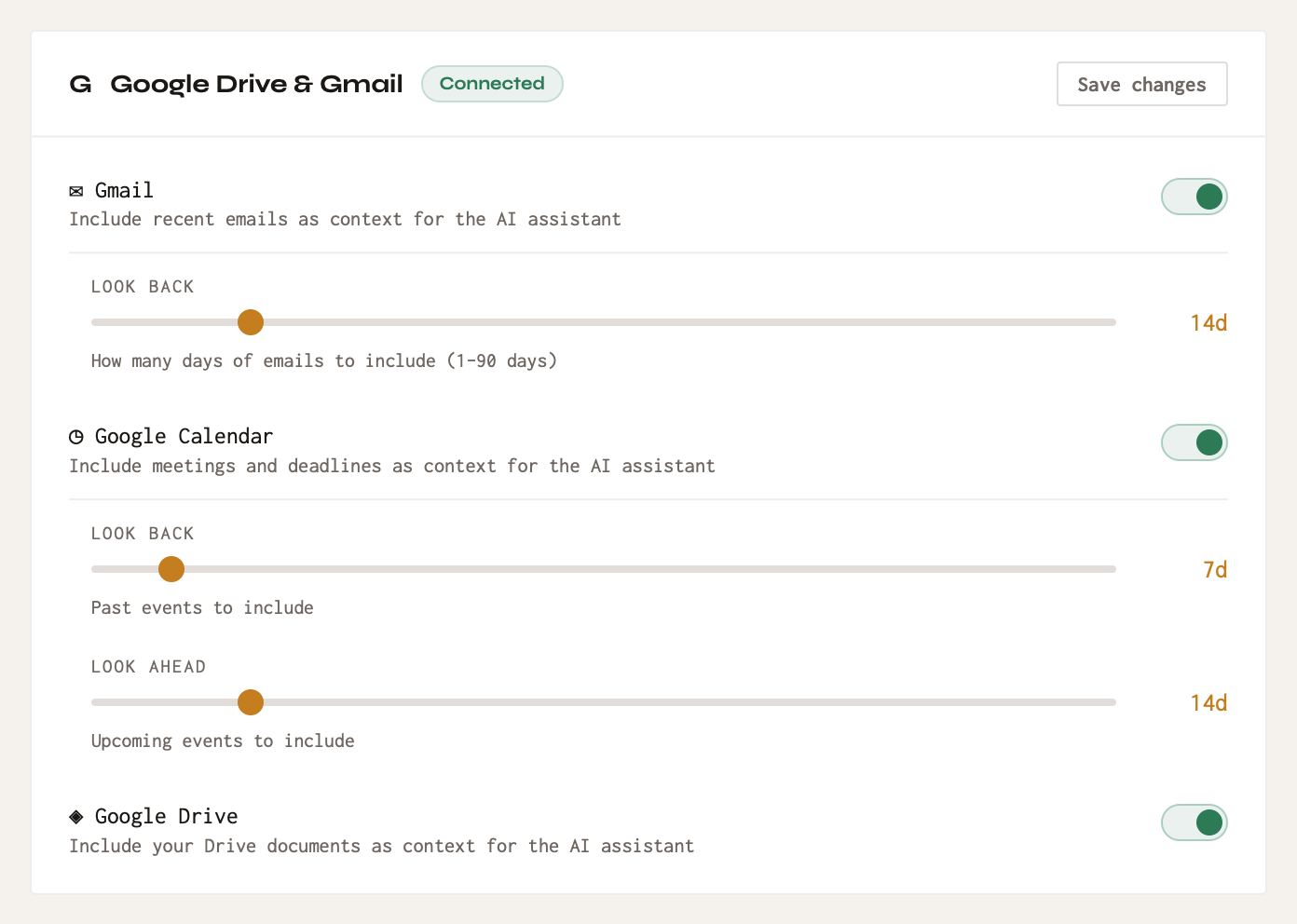
Task: Click the 7d look back value
Action: [x=1215, y=569]
